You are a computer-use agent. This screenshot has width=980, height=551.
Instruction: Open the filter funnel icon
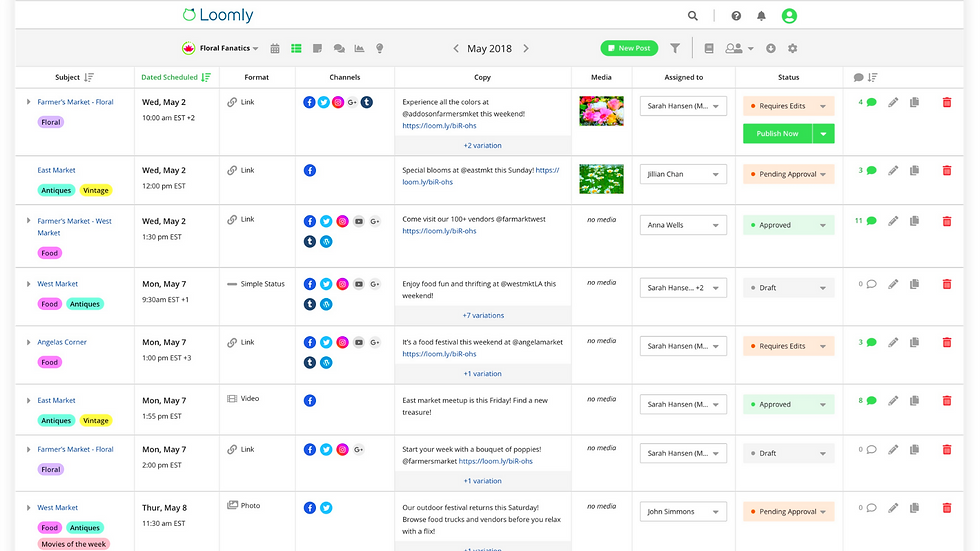pyautogui.click(x=675, y=48)
